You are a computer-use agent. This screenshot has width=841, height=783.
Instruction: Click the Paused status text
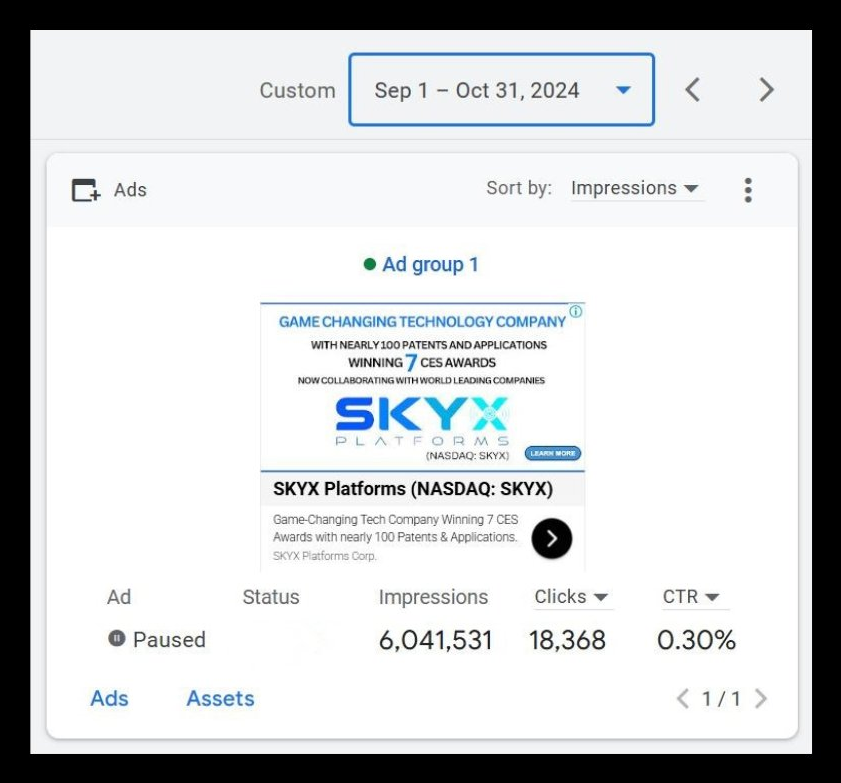pos(169,640)
